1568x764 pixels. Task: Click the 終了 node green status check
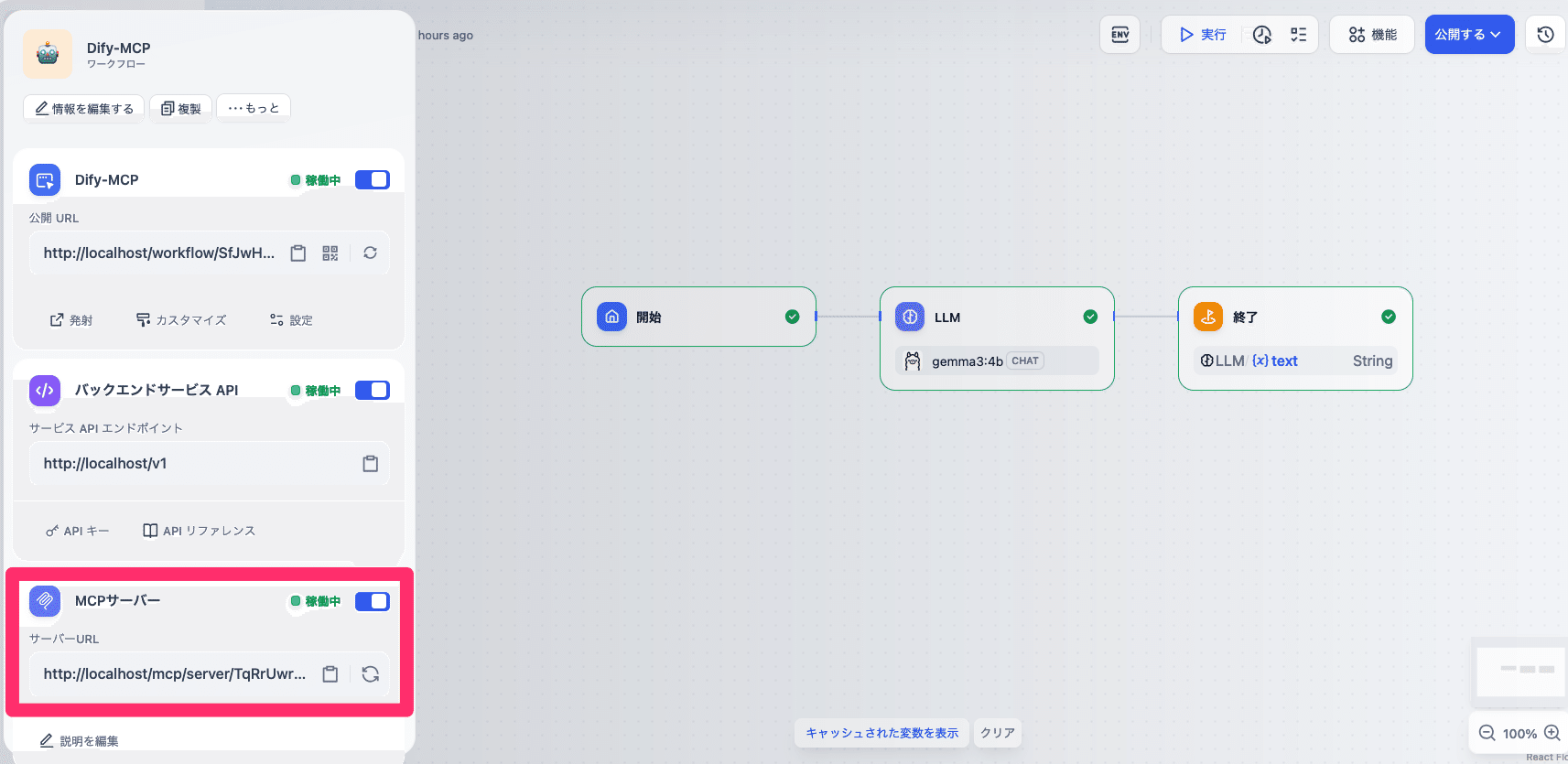coord(1389,317)
